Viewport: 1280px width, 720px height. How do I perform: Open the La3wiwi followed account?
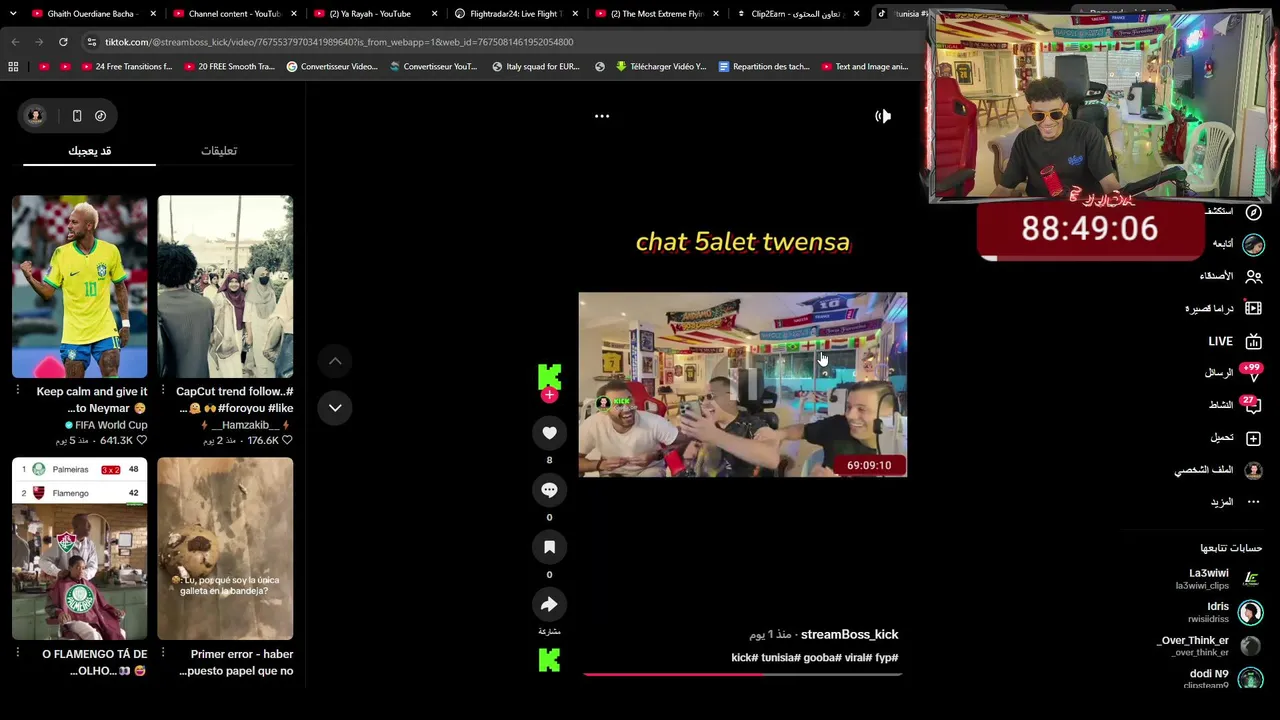[x=1220, y=579]
